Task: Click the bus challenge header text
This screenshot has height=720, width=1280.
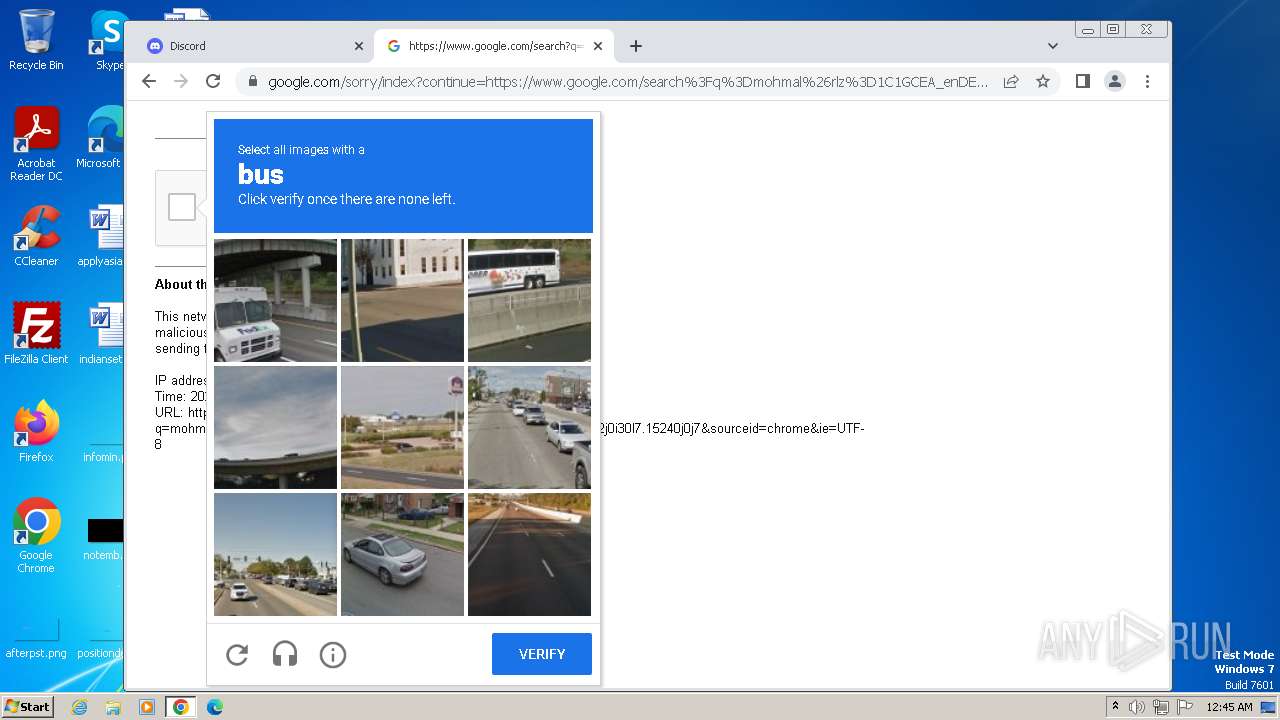Action: (261, 174)
